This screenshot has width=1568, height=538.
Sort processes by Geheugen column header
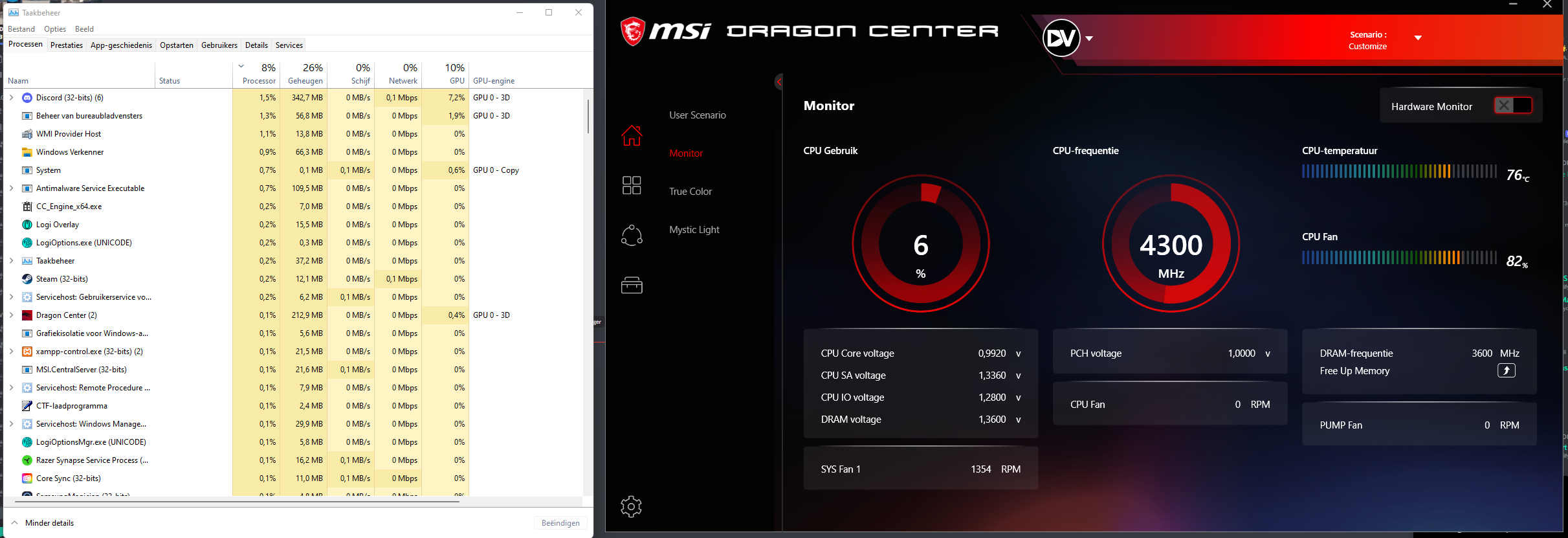305,74
